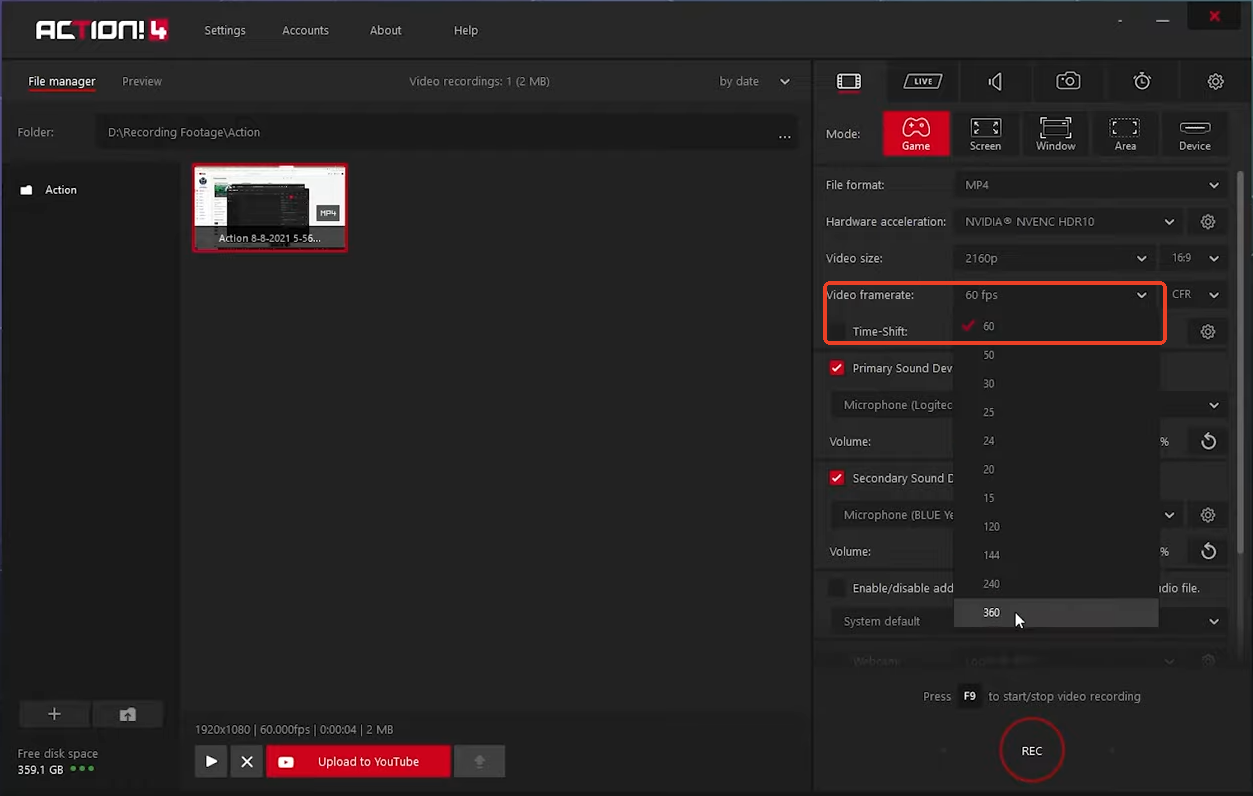Open the CFR framerate mode dropdown
The height and width of the screenshot is (796, 1253).
click(x=1196, y=295)
